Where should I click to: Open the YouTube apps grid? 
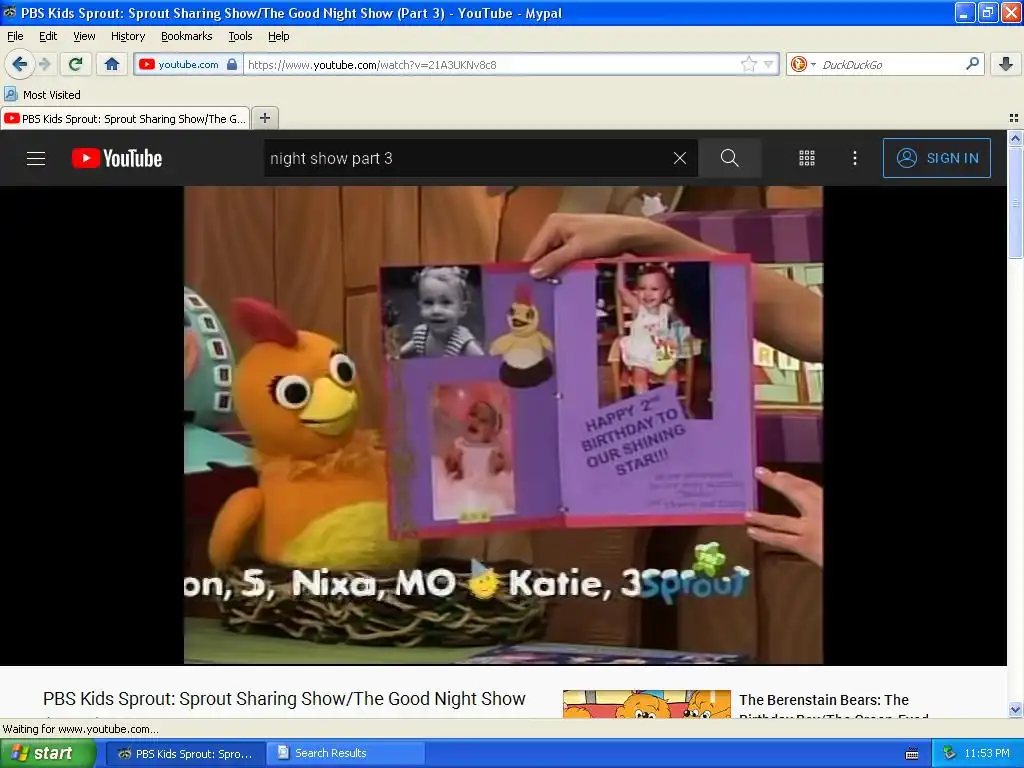tap(807, 158)
